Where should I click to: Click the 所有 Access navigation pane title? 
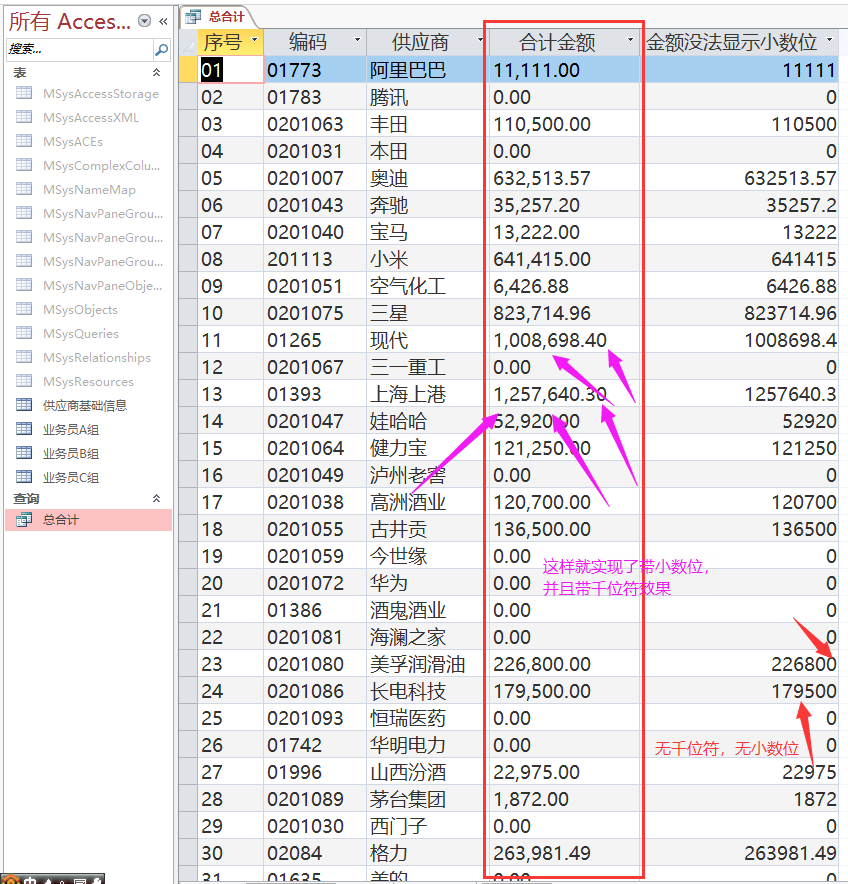(x=69, y=21)
